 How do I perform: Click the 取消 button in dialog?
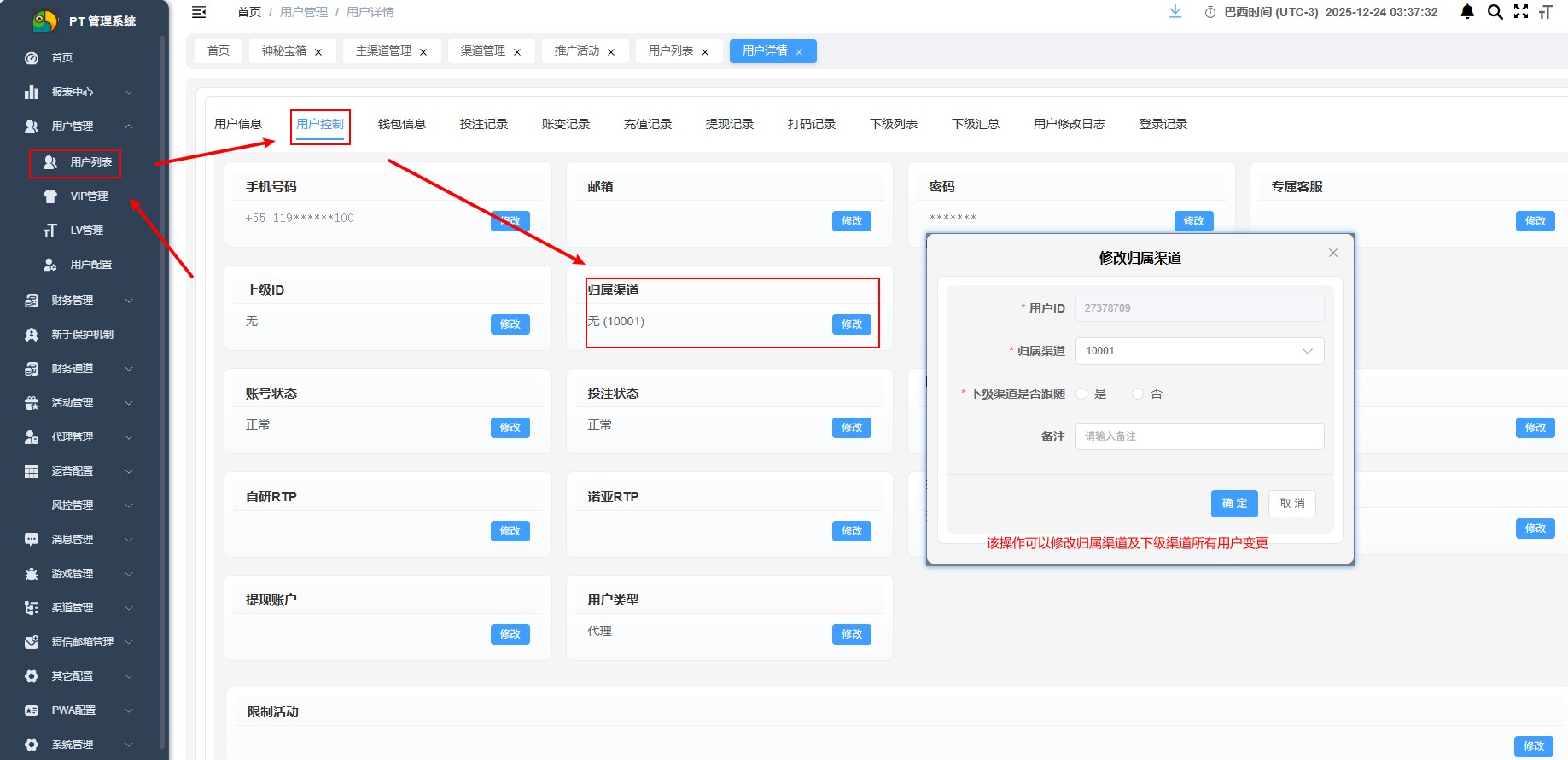coord(1292,504)
